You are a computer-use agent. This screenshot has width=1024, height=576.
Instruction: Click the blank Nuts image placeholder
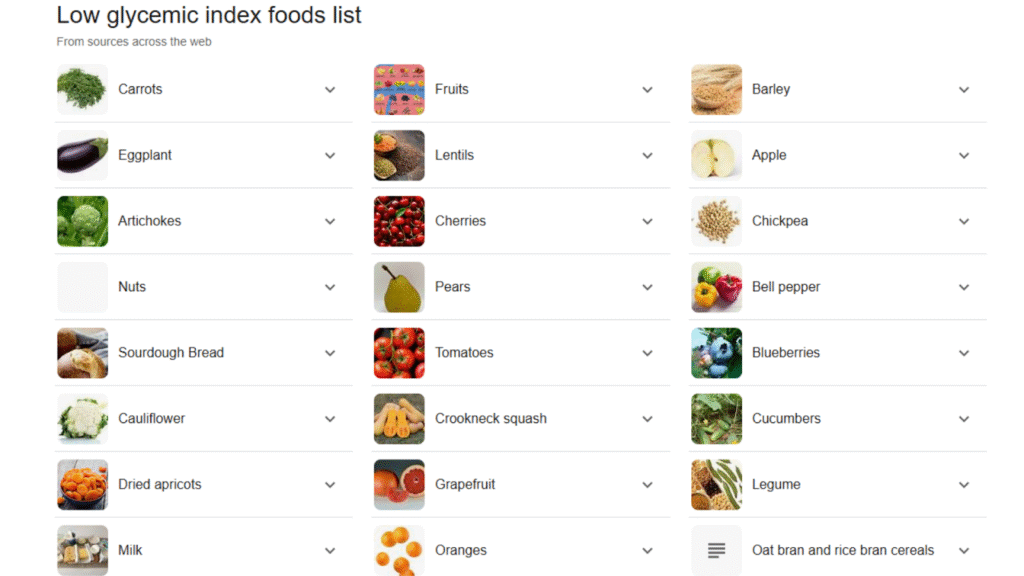(82, 287)
